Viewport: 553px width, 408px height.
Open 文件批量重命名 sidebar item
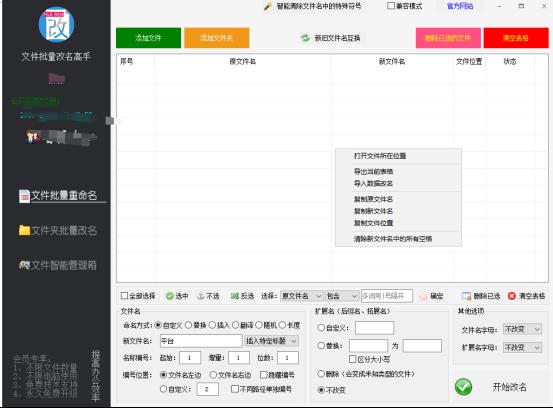click(58, 195)
